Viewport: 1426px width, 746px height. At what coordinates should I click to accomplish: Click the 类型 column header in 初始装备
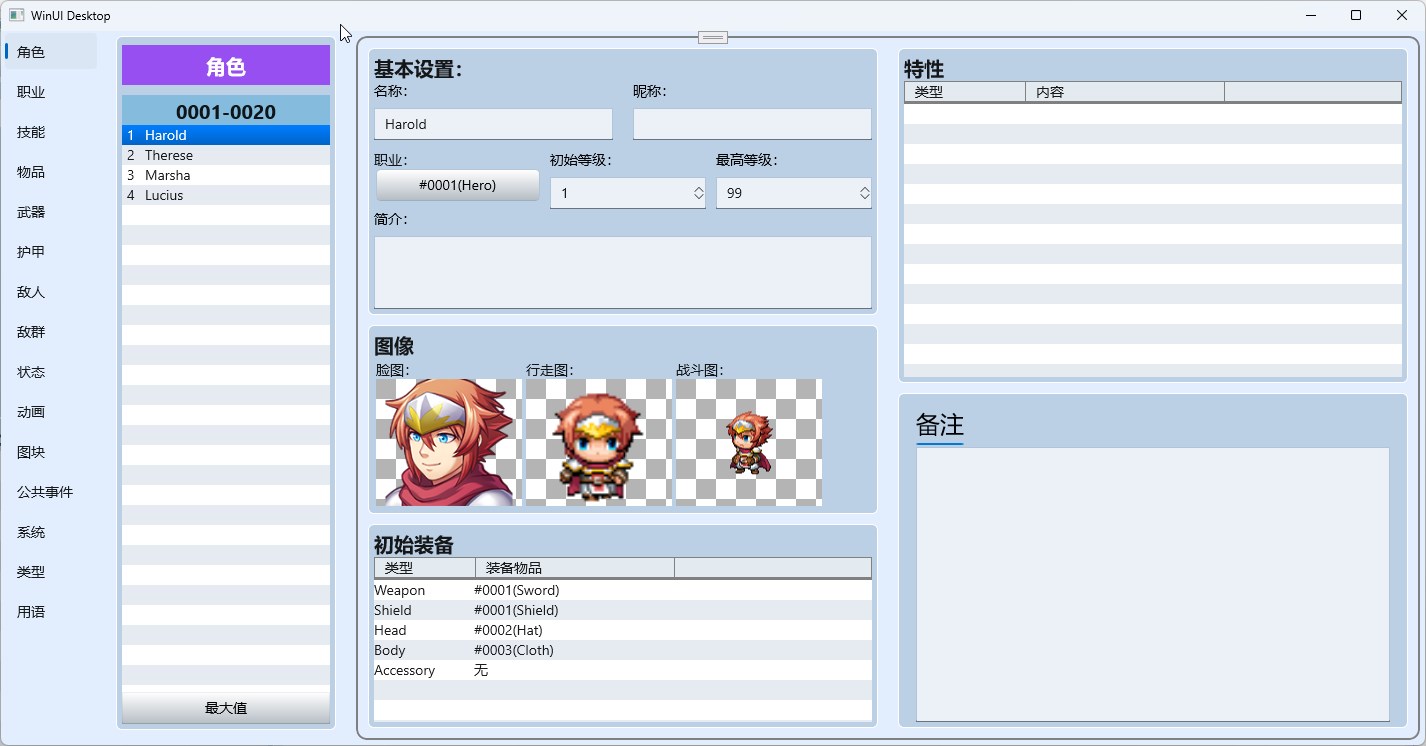tap(425, 568)
